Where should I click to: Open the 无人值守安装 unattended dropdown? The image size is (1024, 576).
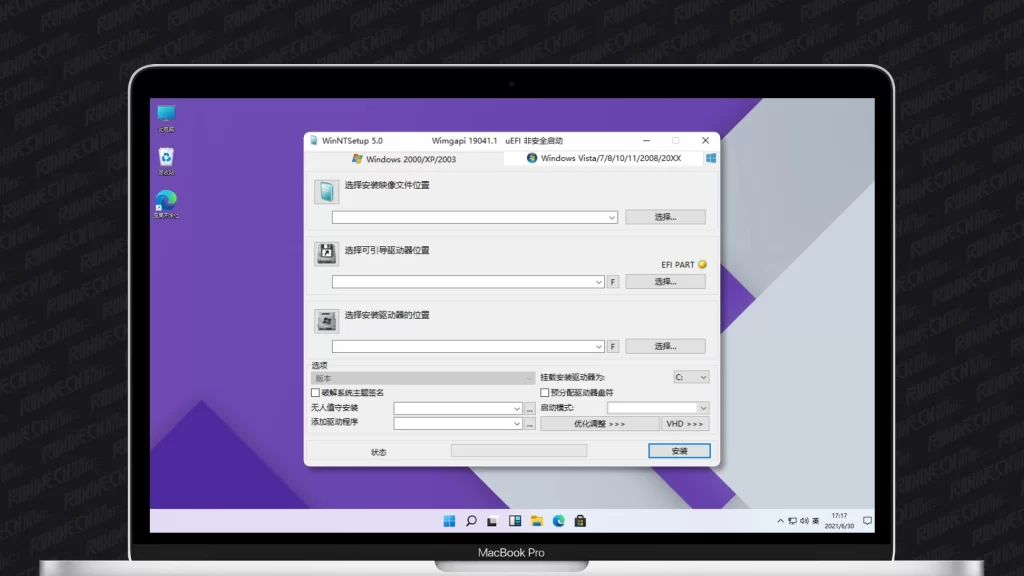pyautogui.click(x=516, y=408)
